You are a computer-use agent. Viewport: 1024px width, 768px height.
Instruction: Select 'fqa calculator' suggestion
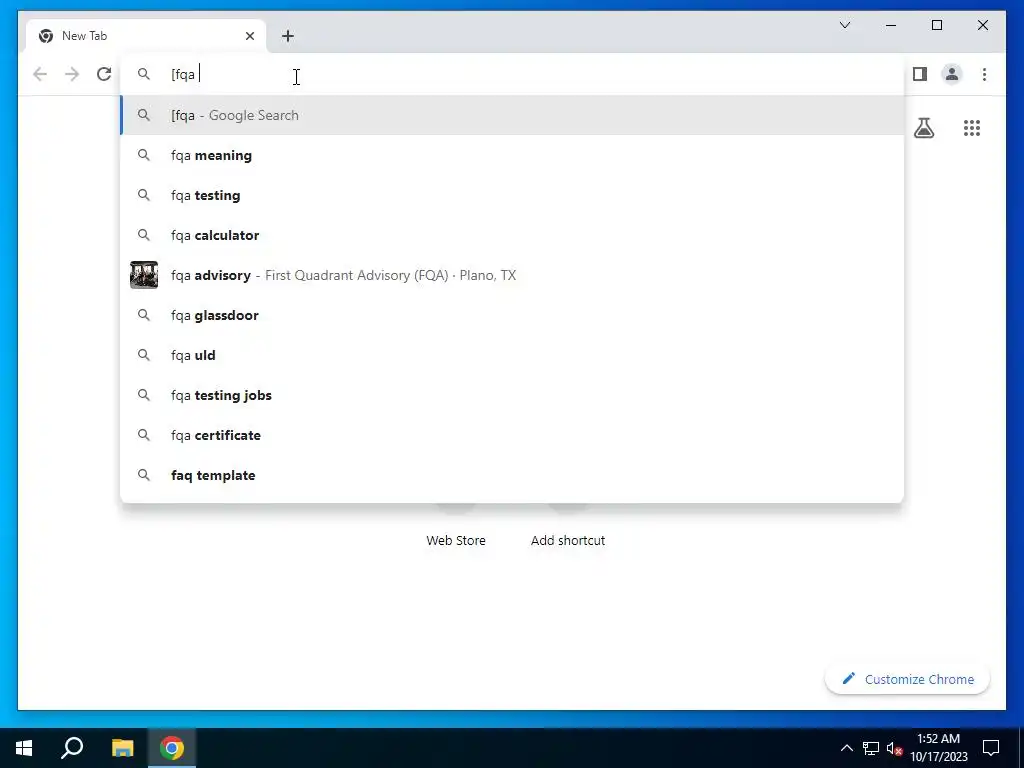coord(512,235)
